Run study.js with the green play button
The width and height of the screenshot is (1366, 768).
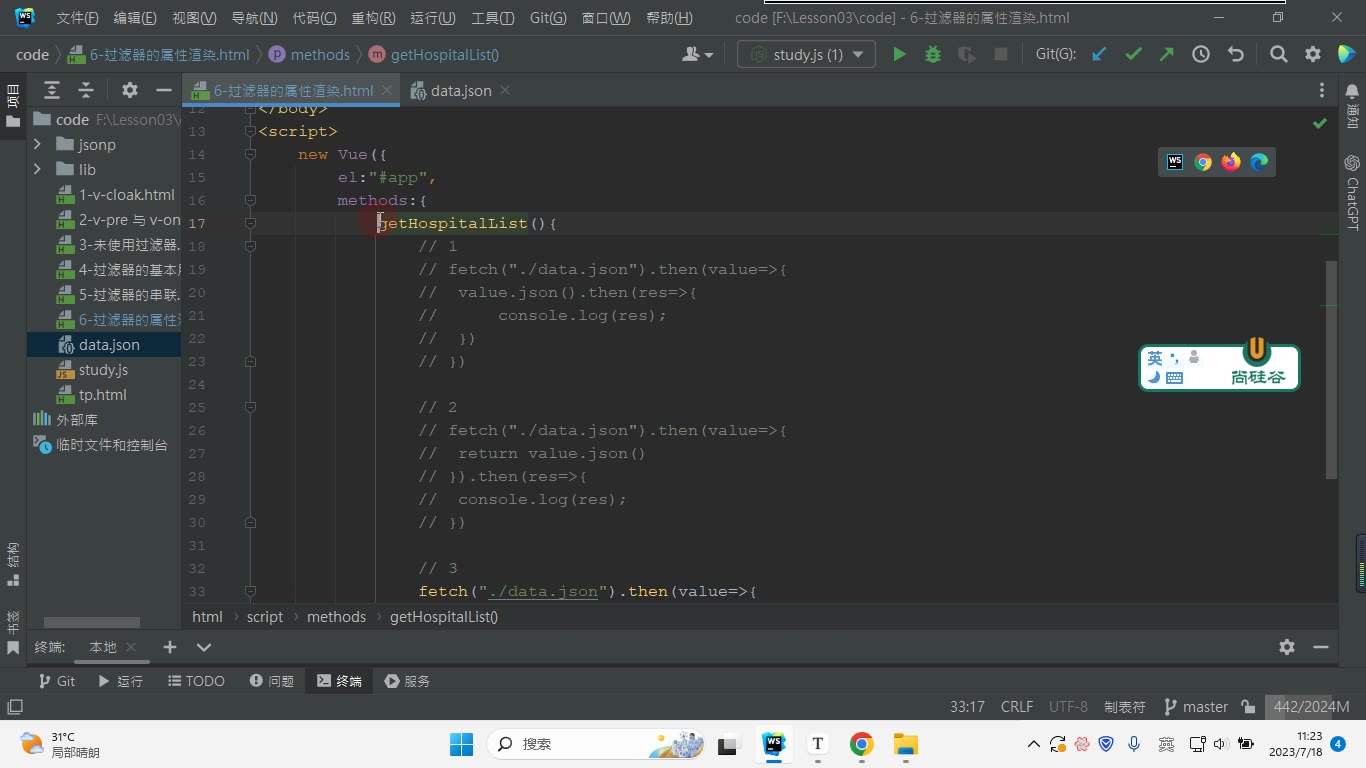click(899, 55)
